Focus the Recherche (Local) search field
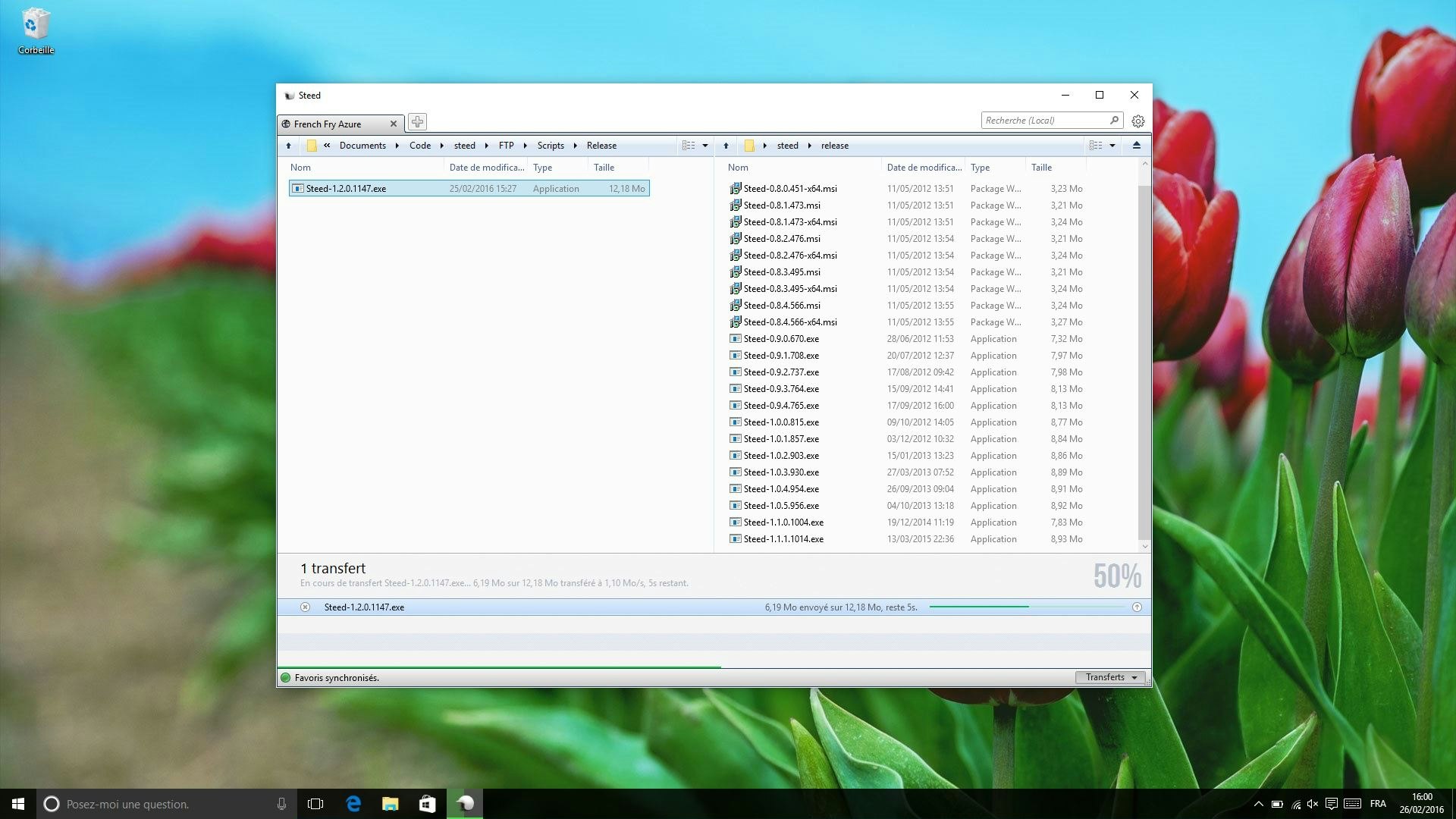 click(1043, 120)
